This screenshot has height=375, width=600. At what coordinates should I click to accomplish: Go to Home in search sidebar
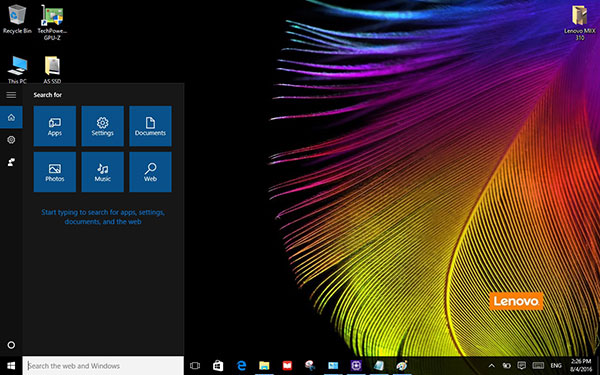(11, 117)
